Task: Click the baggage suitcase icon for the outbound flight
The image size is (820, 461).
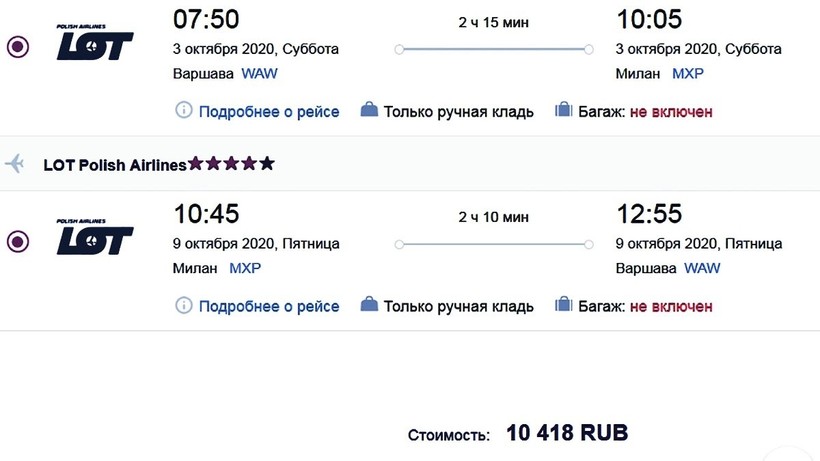Action: (x=564, y=111)
